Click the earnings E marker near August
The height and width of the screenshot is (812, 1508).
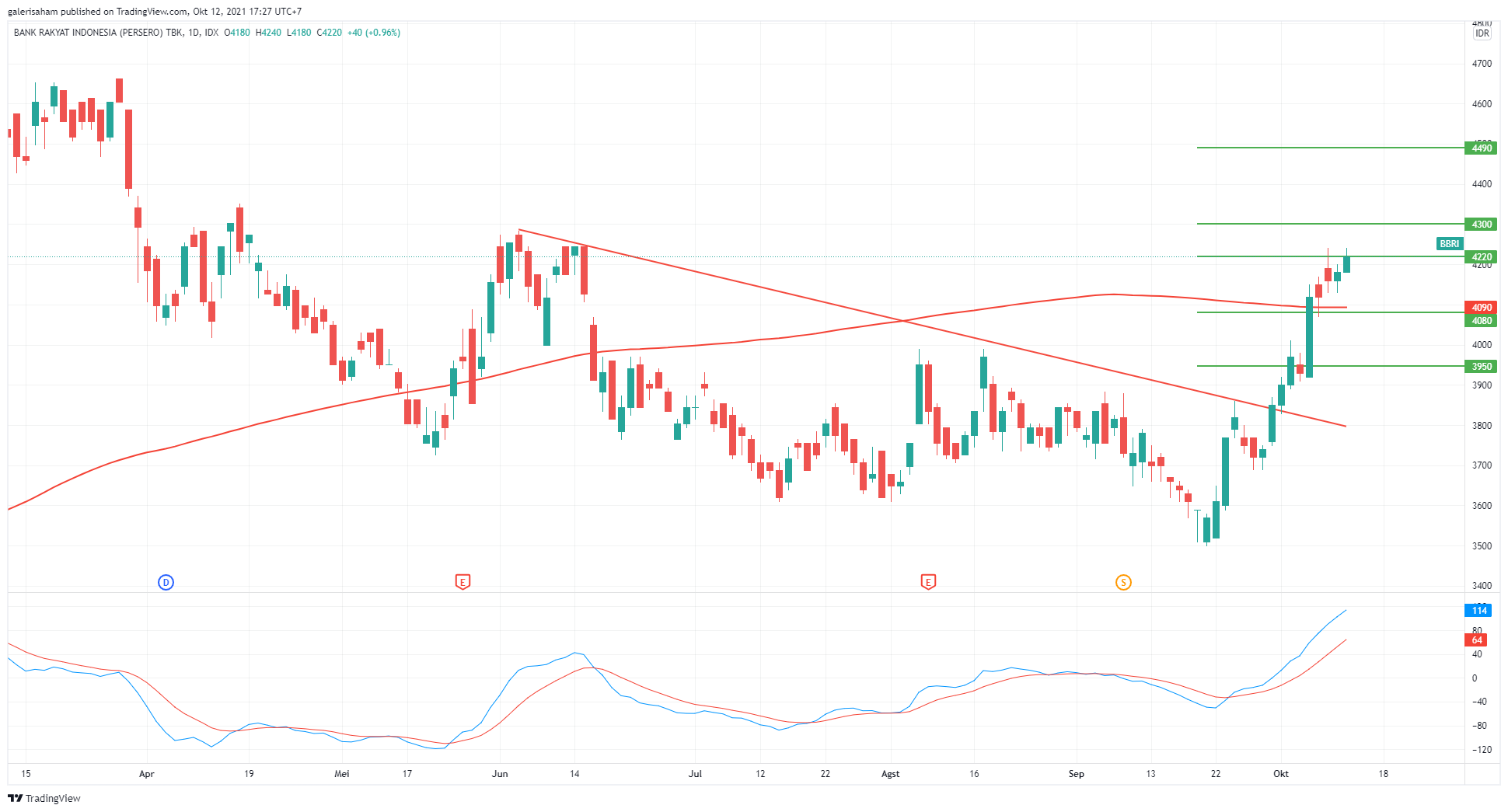[928, 582]
